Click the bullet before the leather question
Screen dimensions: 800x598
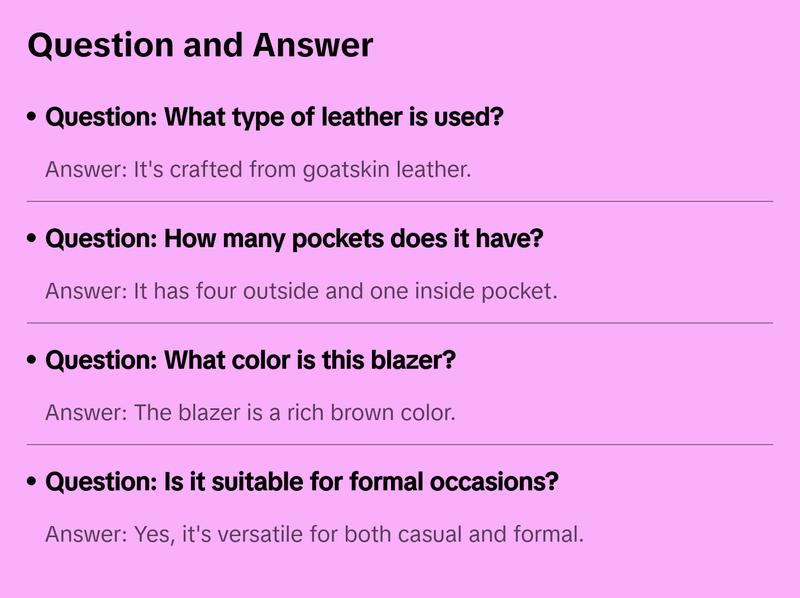point(33,118)
